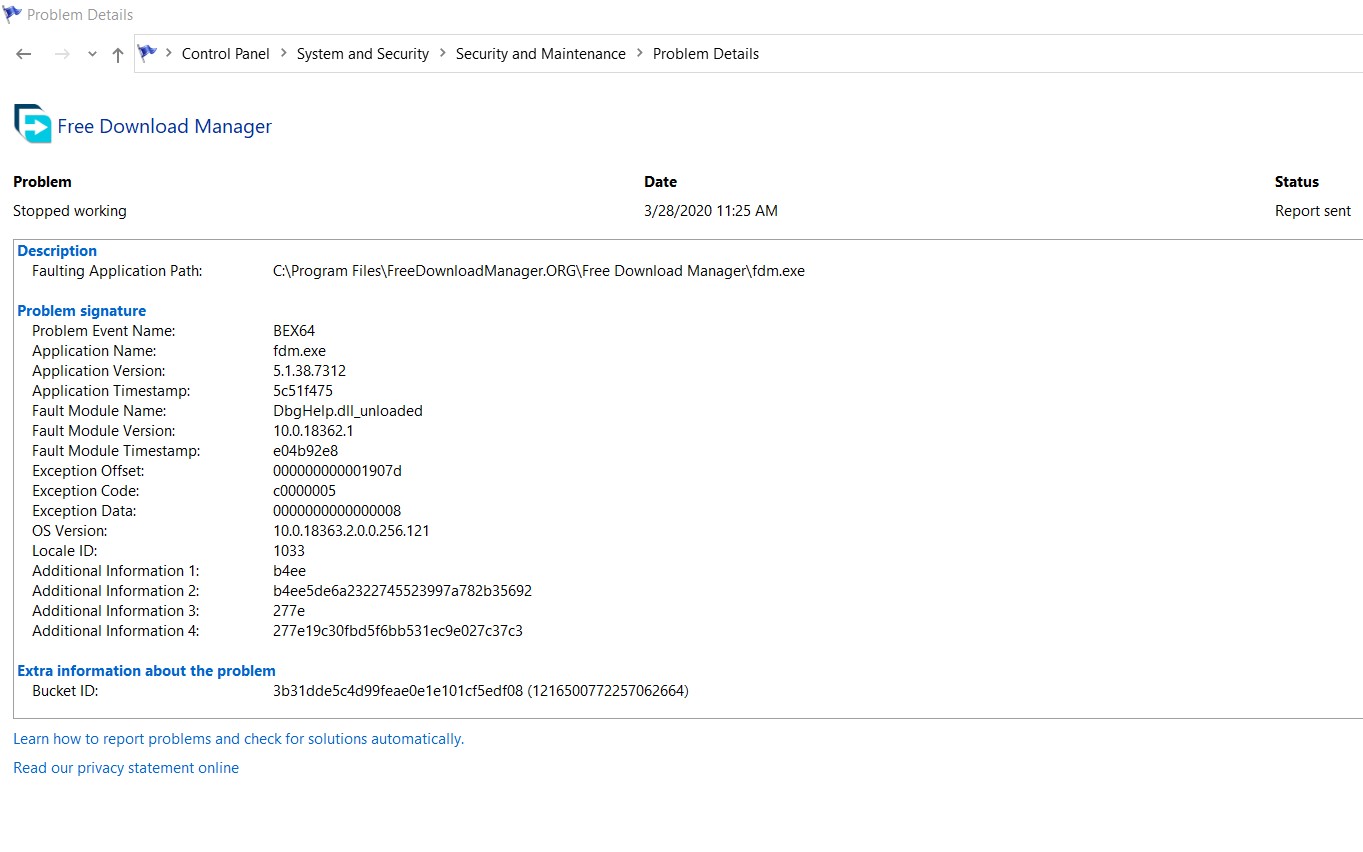Image resolution: width=1363 pixels, height=852 pixels.
Task: Click the OS Version label
Action: [x=70, y=531]
